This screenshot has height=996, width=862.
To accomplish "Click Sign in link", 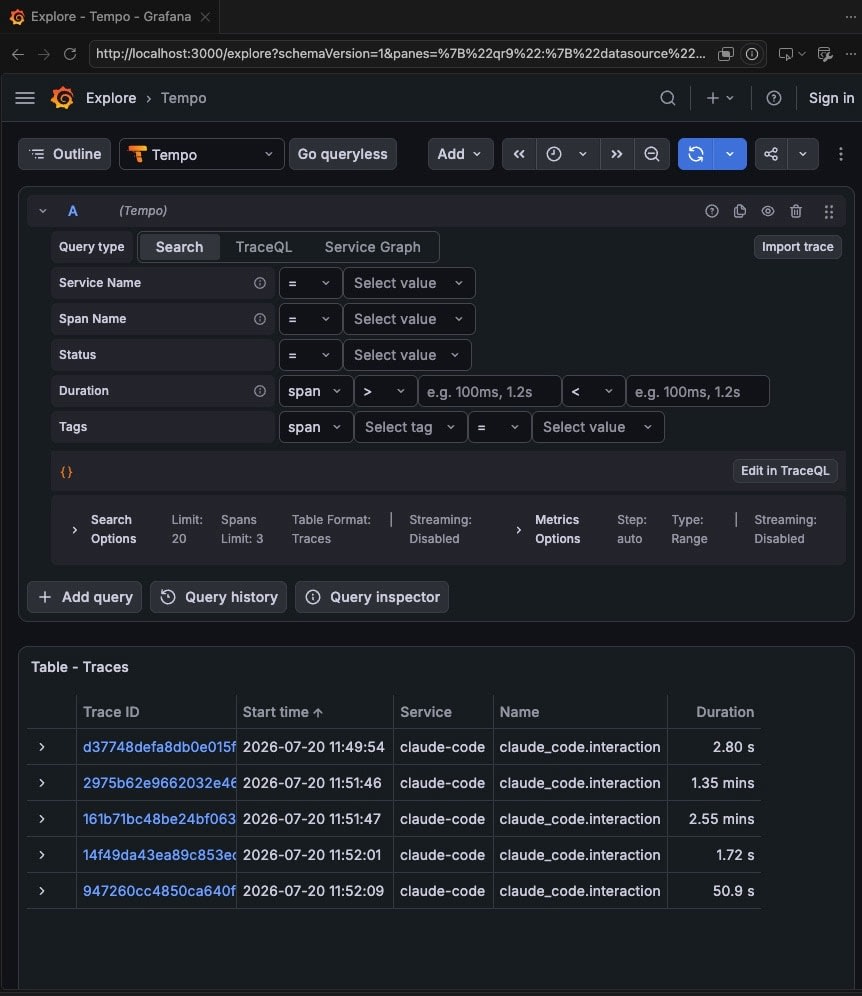I will tap(831, 98).
